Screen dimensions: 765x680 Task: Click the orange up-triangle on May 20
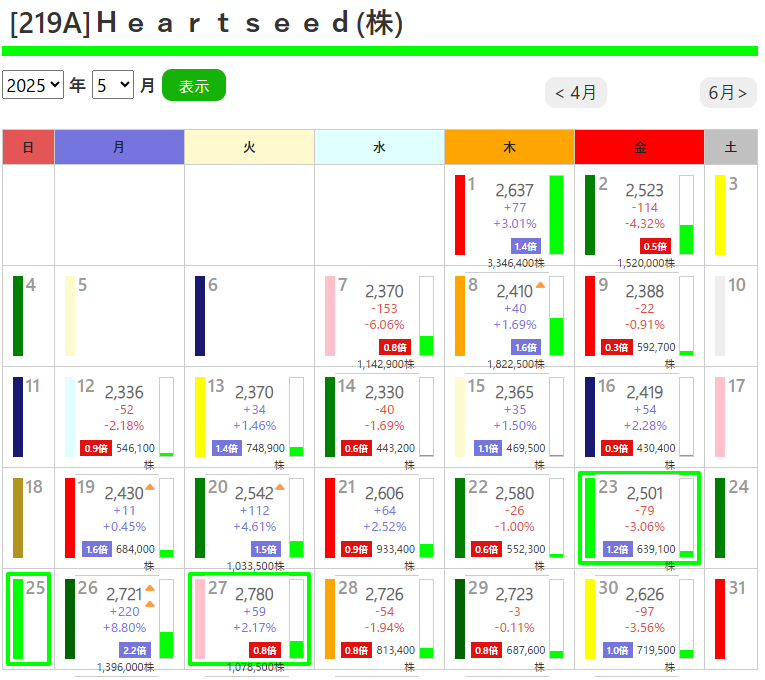(x=281, y=487)
